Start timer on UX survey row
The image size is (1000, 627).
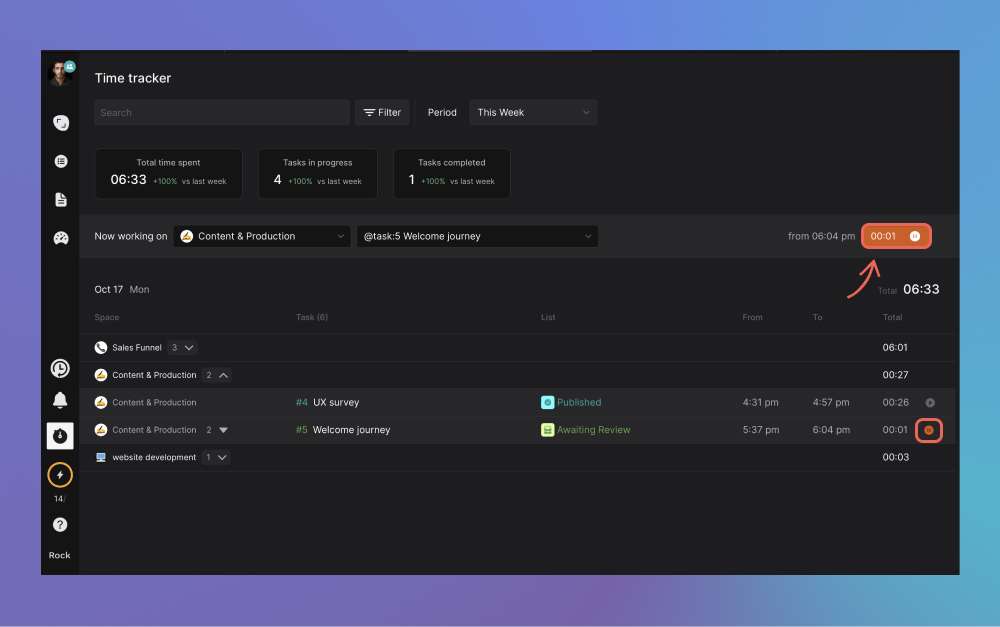point(929,403)
